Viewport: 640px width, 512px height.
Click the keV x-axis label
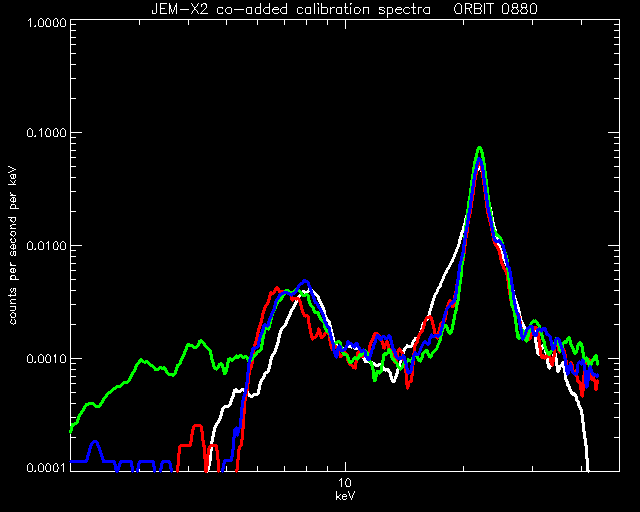click(345, 496)
